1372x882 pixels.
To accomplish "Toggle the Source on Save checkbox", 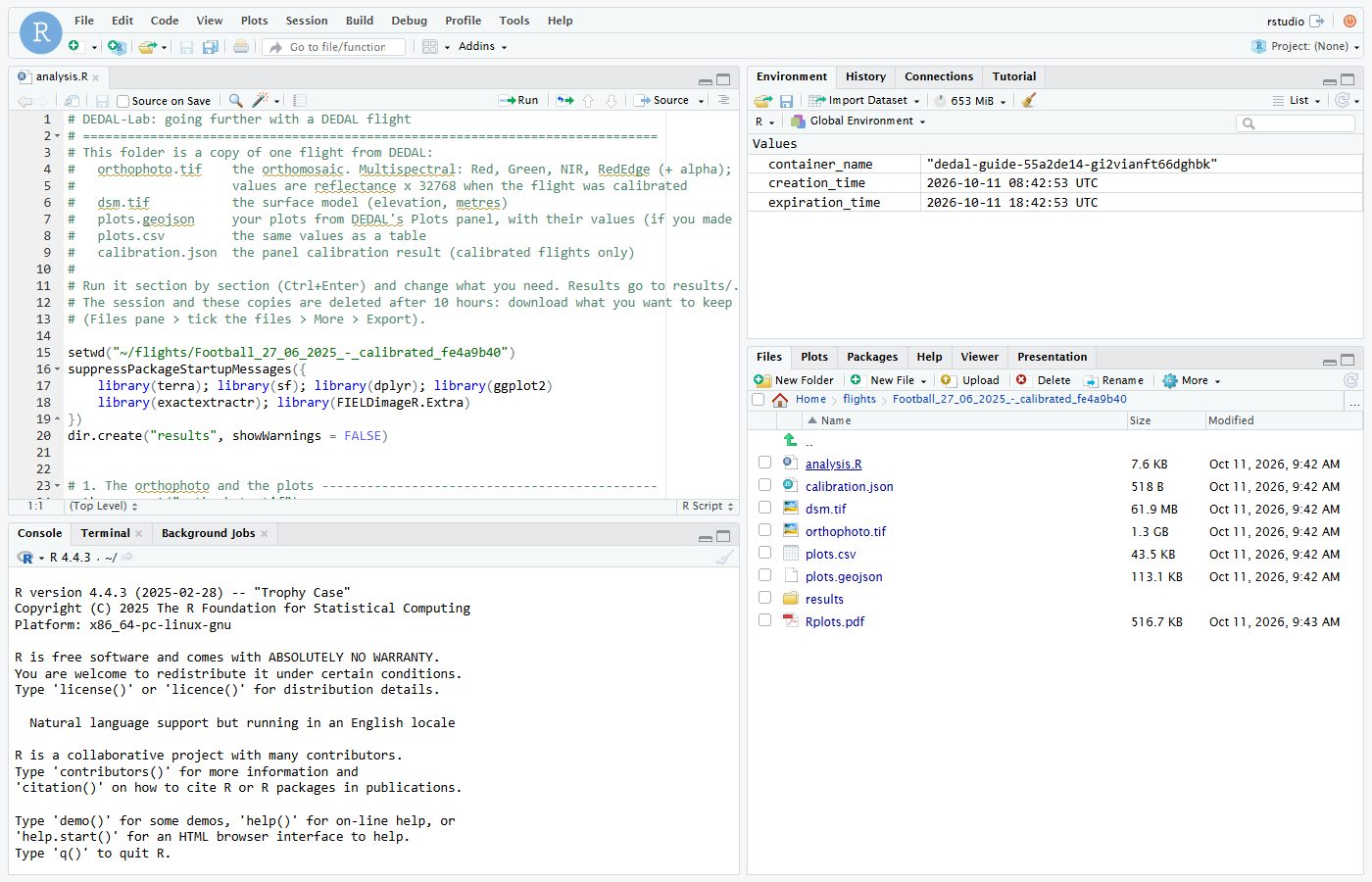I will (123, 101).
